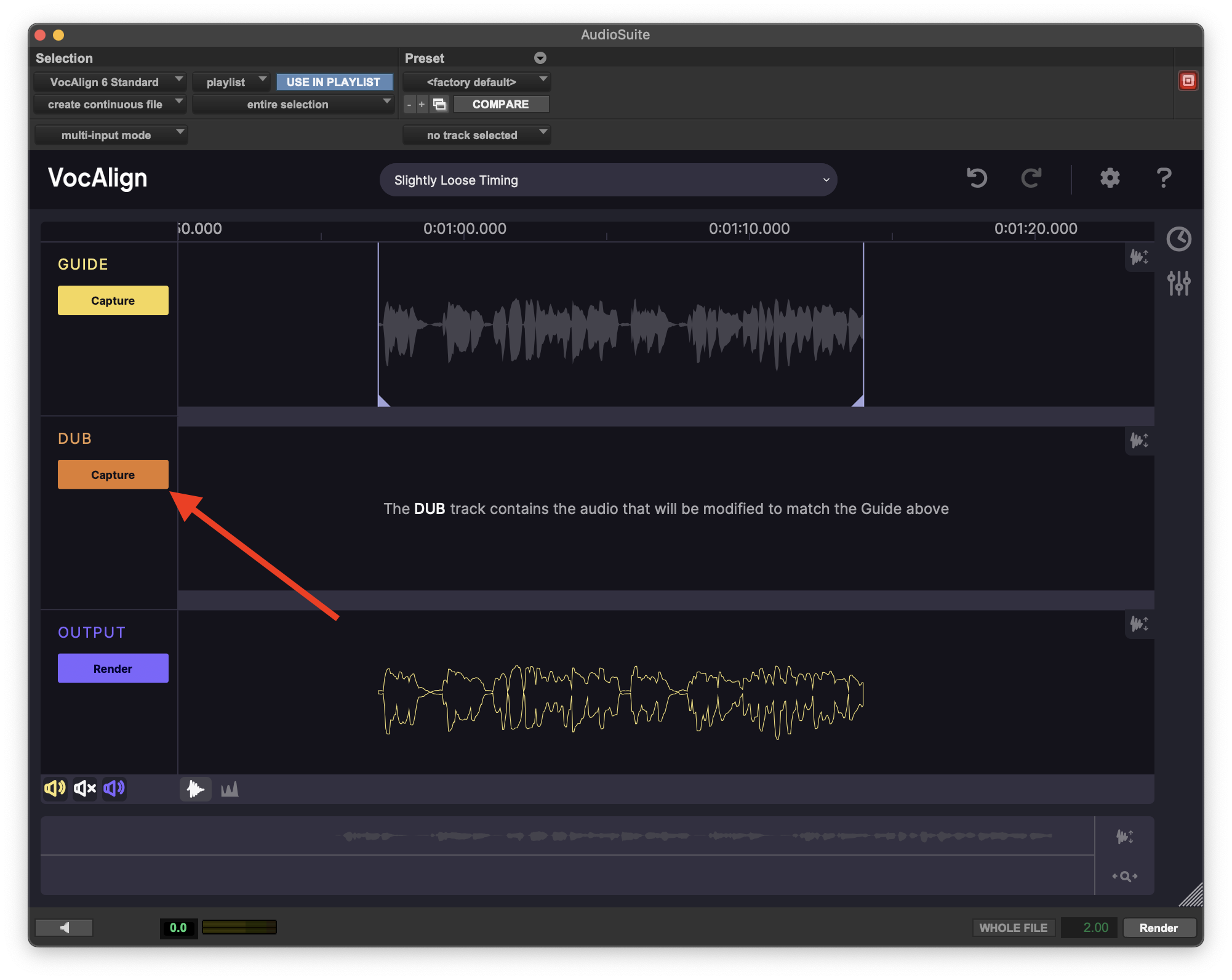This screenshot has width=1232, height=980.
Task: Toggle purple Output speaker monitoring
Action: (x=114, y=788)
